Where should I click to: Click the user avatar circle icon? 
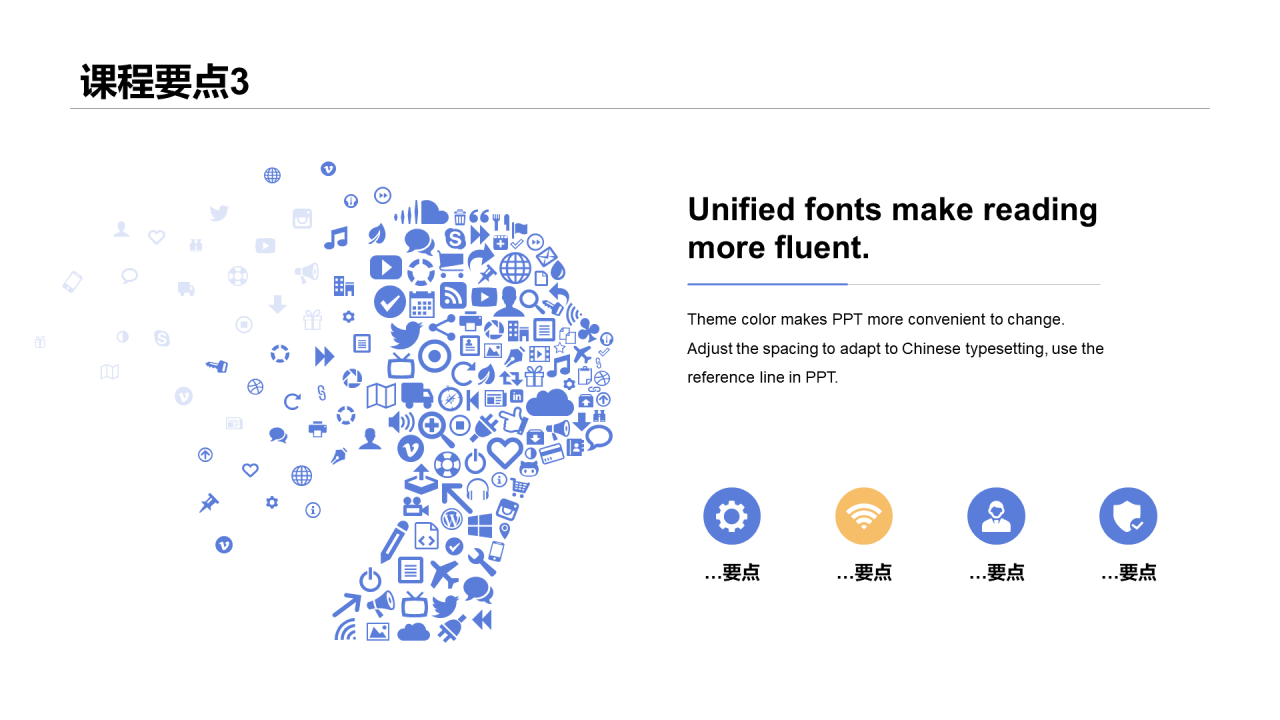click(996, 516)
